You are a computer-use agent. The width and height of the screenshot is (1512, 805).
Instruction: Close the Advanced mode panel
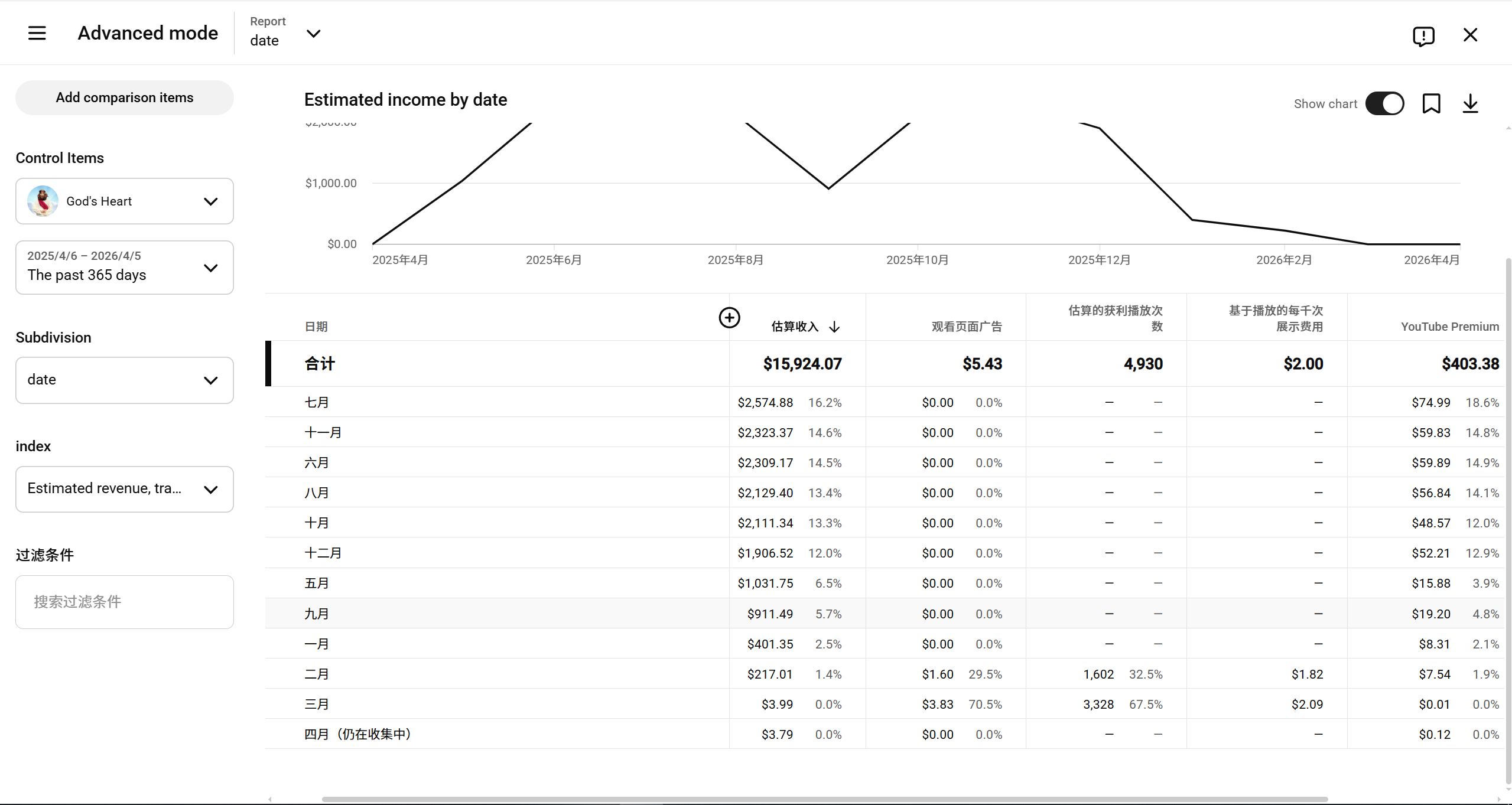[x=1470, y=35]
